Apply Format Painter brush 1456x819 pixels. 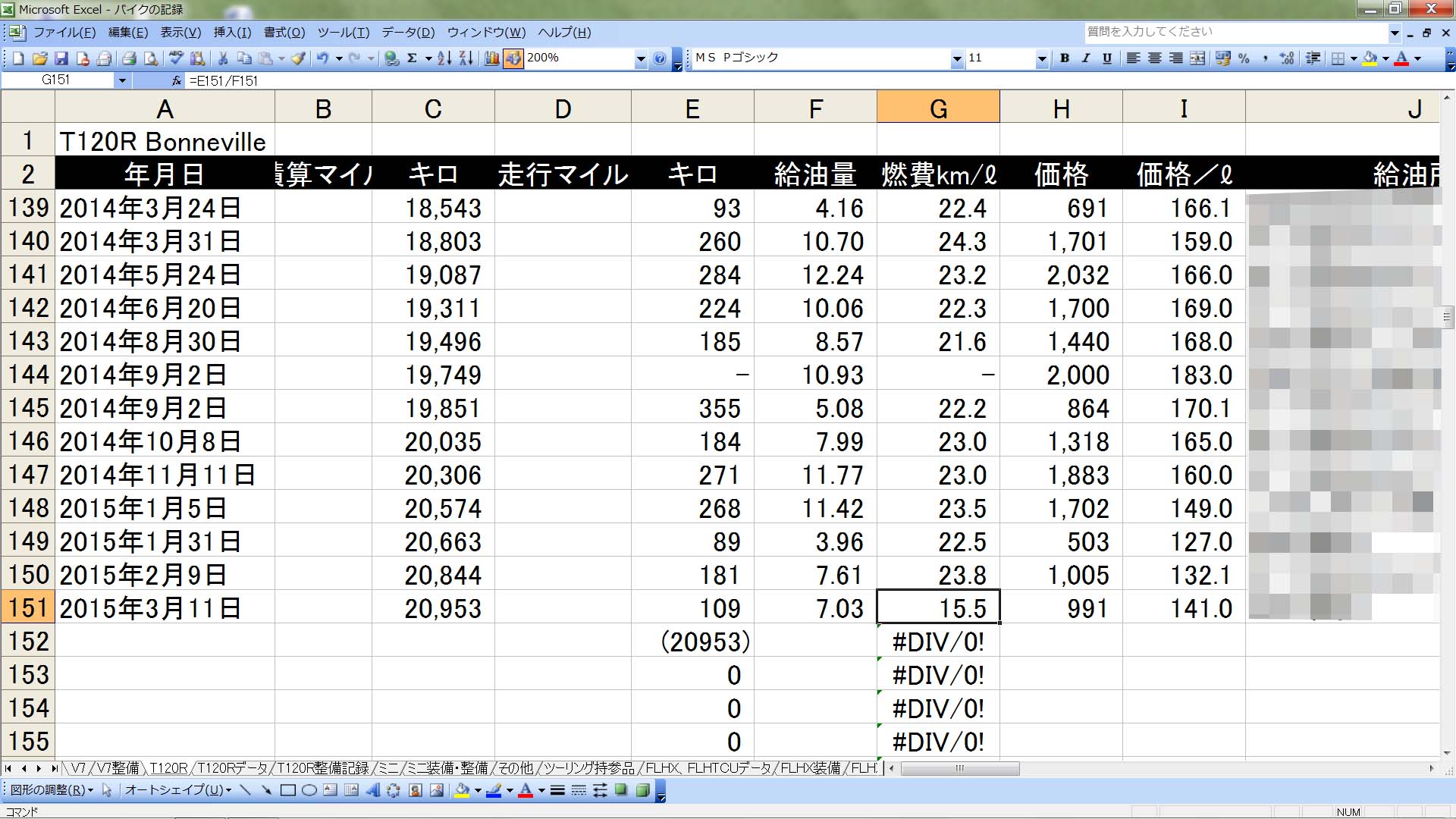[298, 58]
